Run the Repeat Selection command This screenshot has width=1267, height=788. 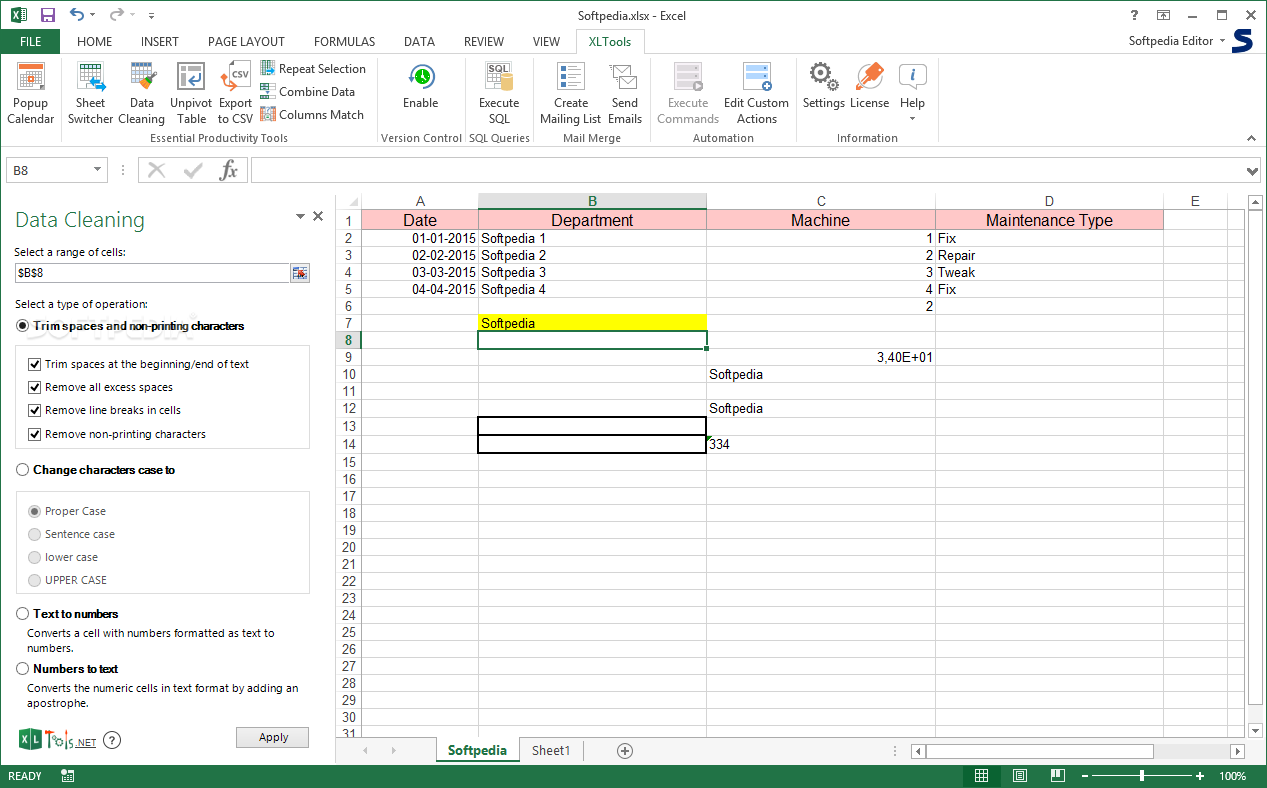[313, 69]
